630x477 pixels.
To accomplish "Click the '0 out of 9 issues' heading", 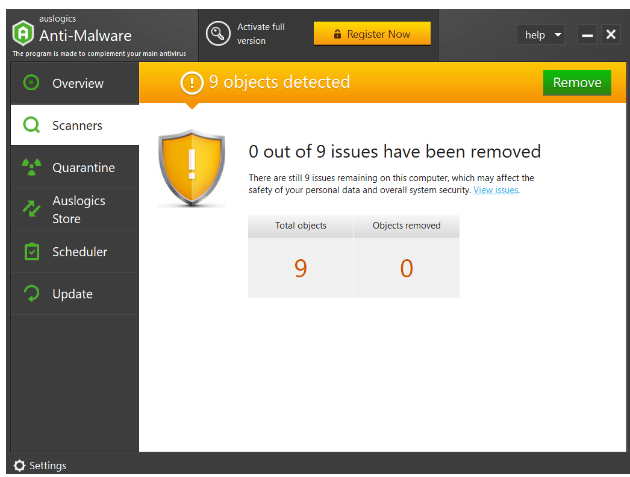I will tap(395, 152).
